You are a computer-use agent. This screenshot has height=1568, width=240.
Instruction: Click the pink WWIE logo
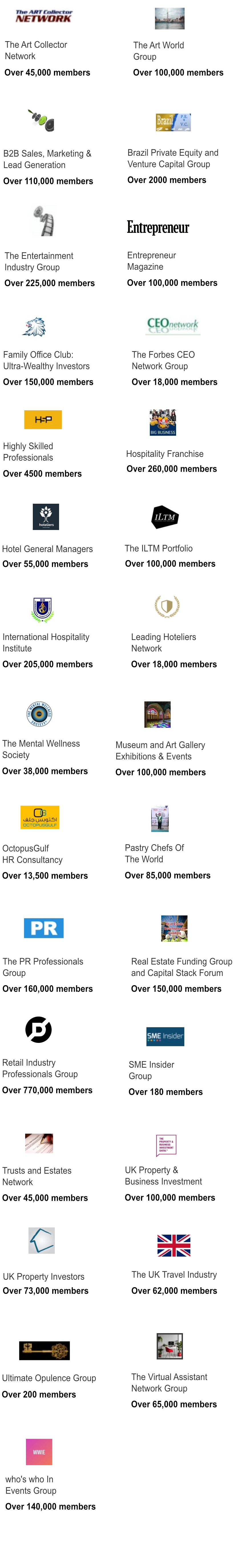coord(39,1452)
